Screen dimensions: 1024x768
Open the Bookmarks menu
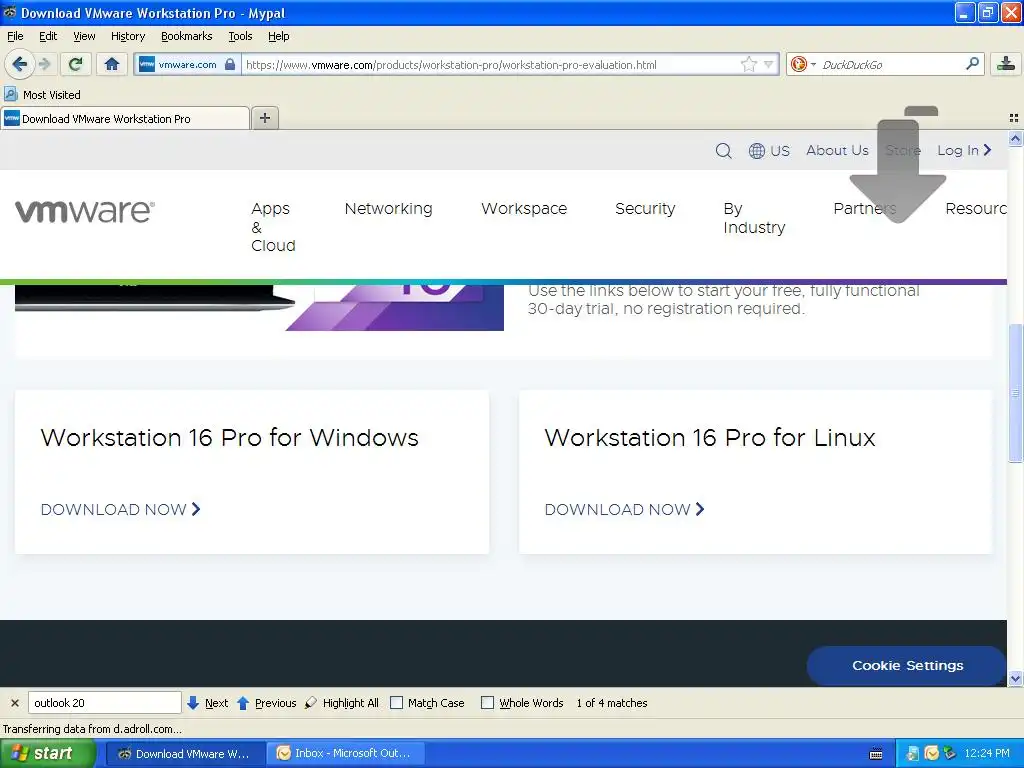coord(186,36)
